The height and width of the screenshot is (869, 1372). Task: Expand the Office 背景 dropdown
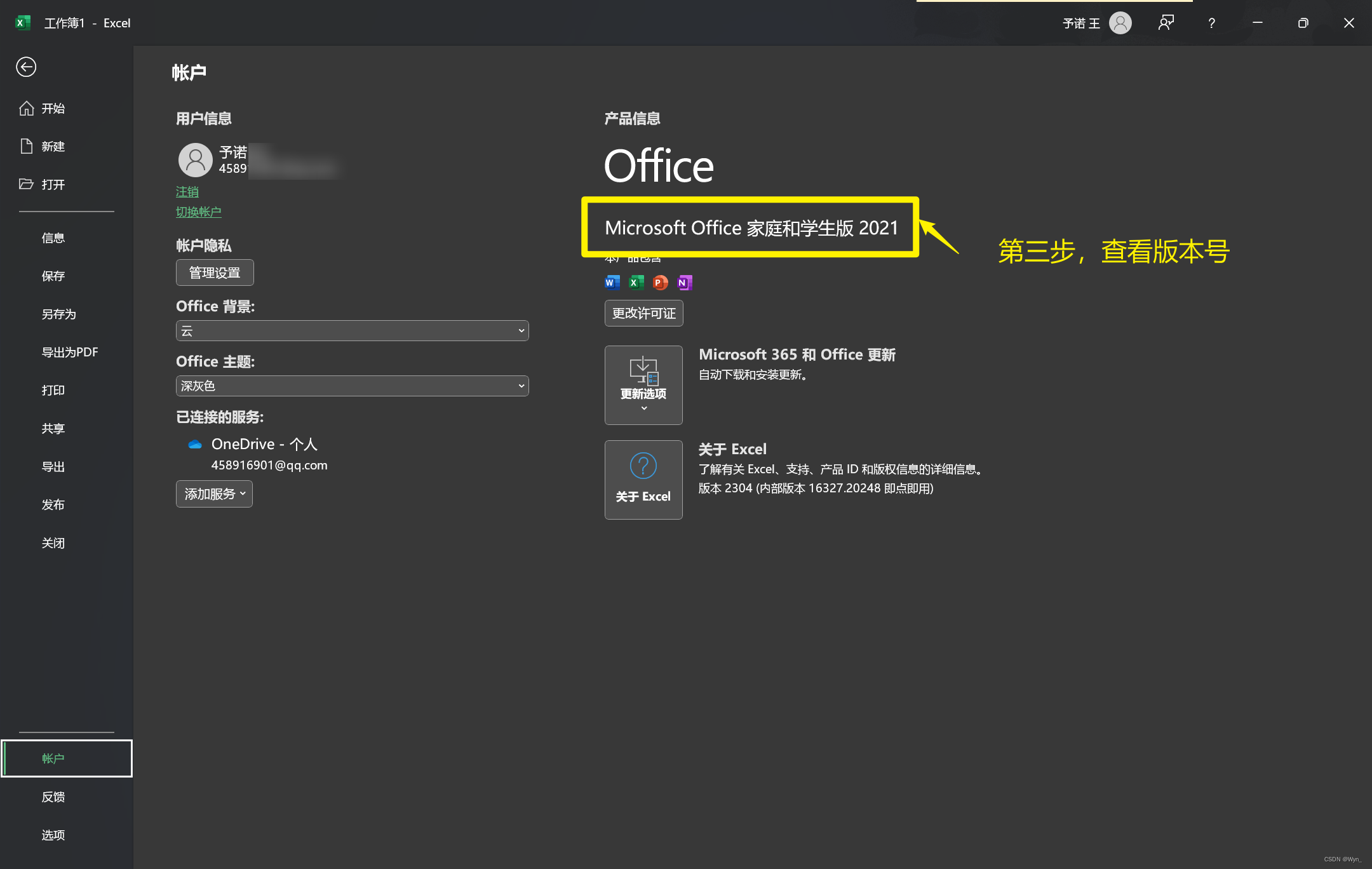(x=352, y=331)
